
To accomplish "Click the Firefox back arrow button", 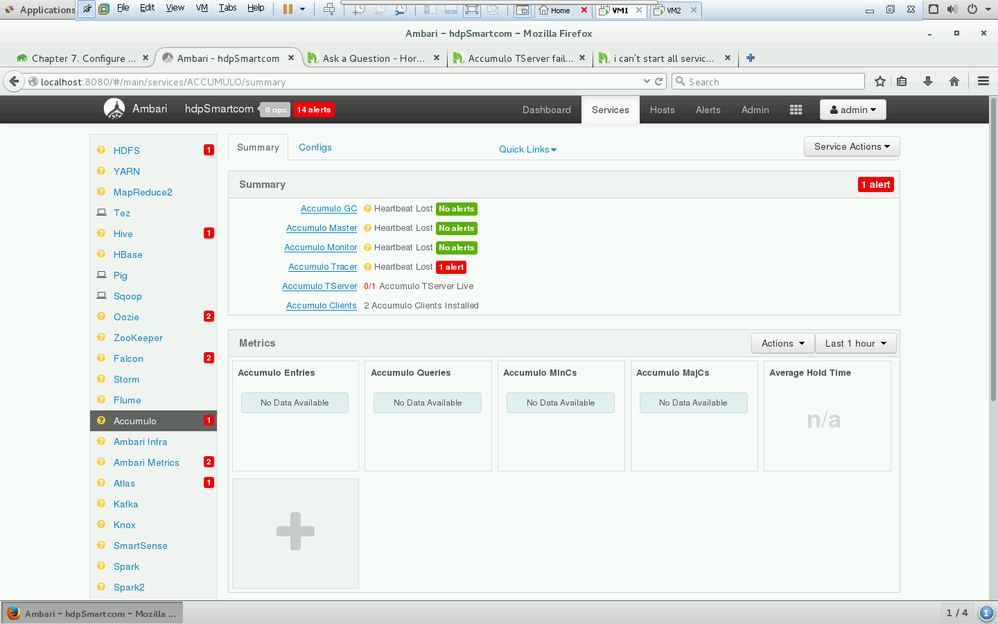I will tap(14, 82).
